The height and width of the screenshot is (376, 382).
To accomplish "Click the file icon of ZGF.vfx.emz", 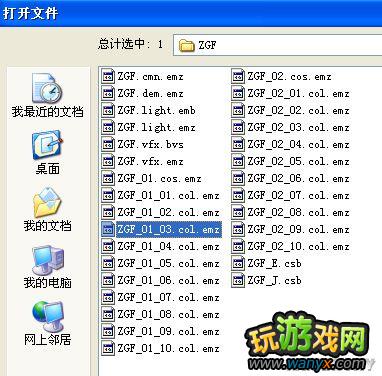I will [x=108, y=161].
